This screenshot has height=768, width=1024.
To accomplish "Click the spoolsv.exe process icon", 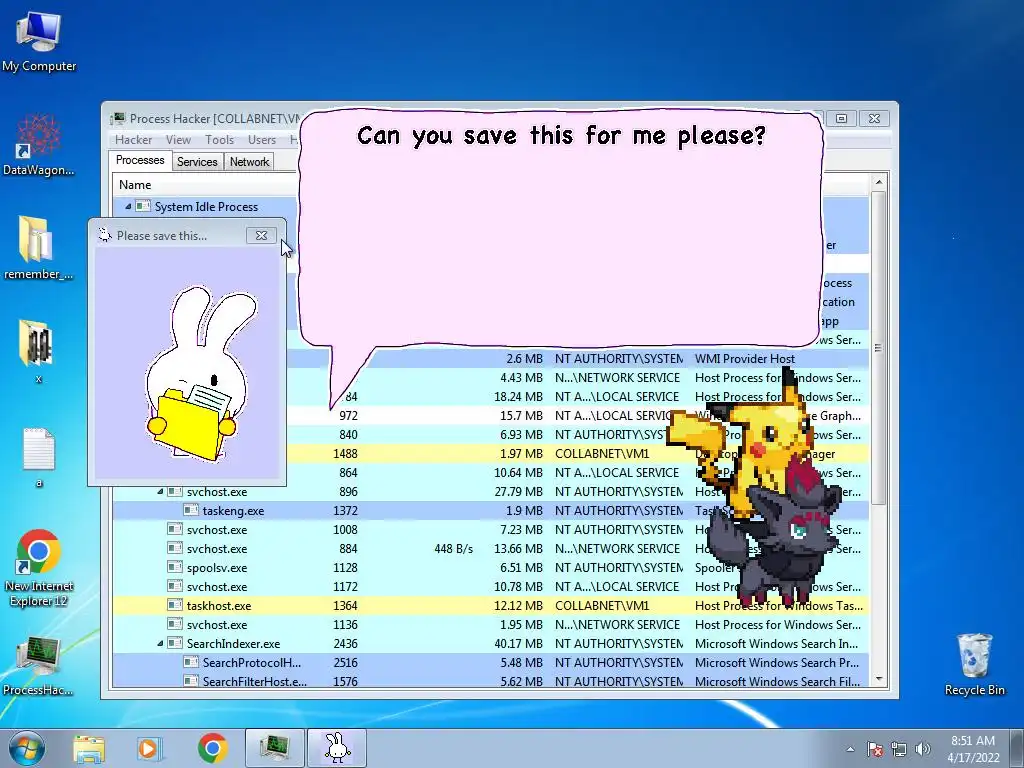I will (x=174, y=568).
